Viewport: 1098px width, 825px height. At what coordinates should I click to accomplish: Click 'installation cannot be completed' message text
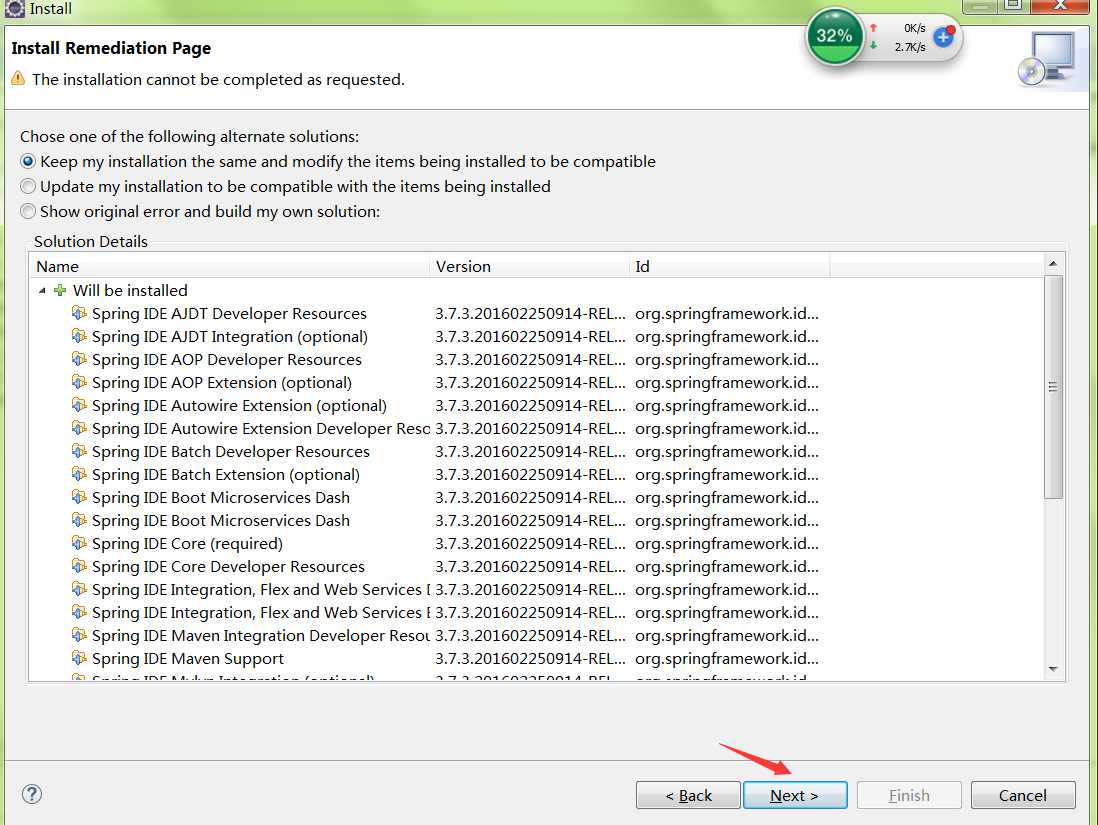click(x=218, y=80)
